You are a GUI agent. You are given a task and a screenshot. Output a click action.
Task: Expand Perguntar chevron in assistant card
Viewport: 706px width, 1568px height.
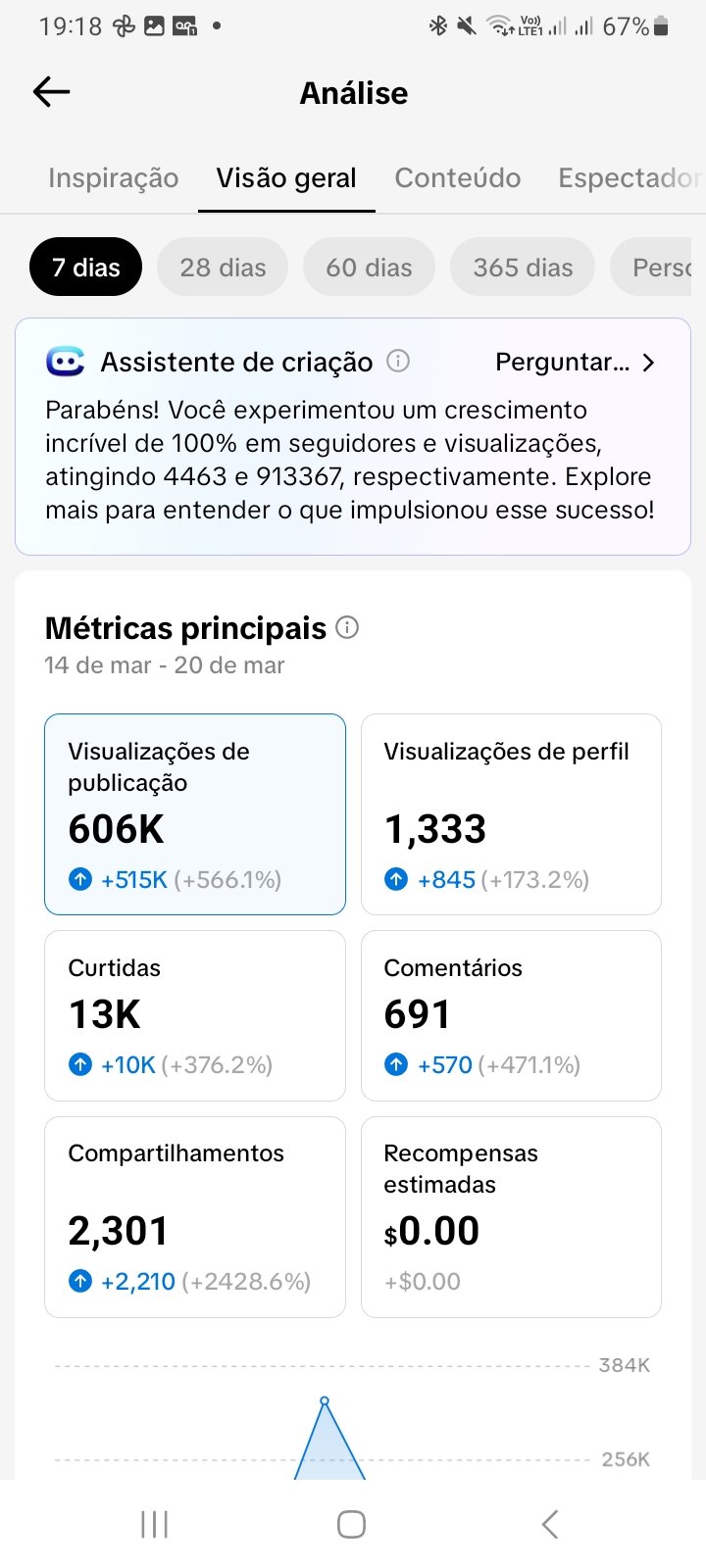pos(647,363)
